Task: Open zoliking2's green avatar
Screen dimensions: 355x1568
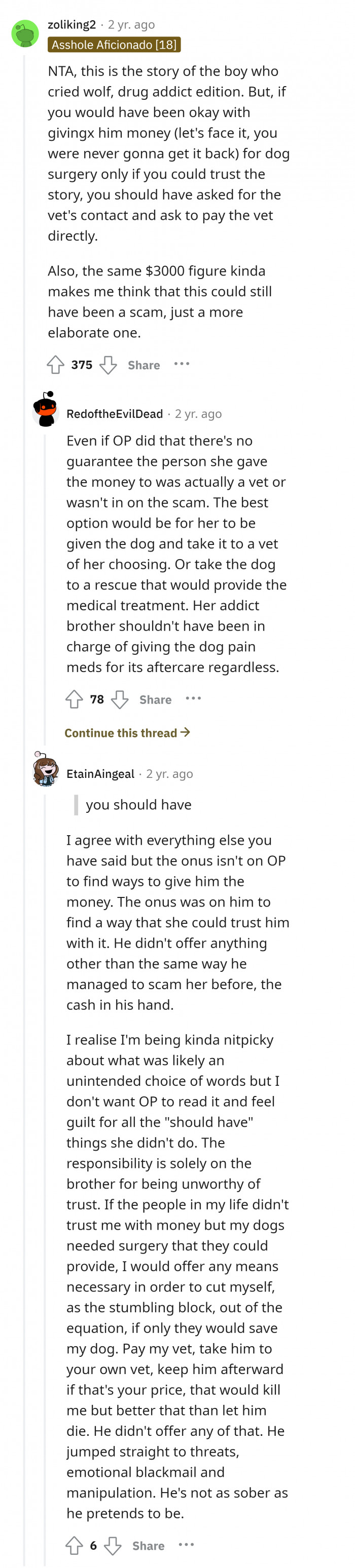Action: pyautogui.click(x=25, y=33)
